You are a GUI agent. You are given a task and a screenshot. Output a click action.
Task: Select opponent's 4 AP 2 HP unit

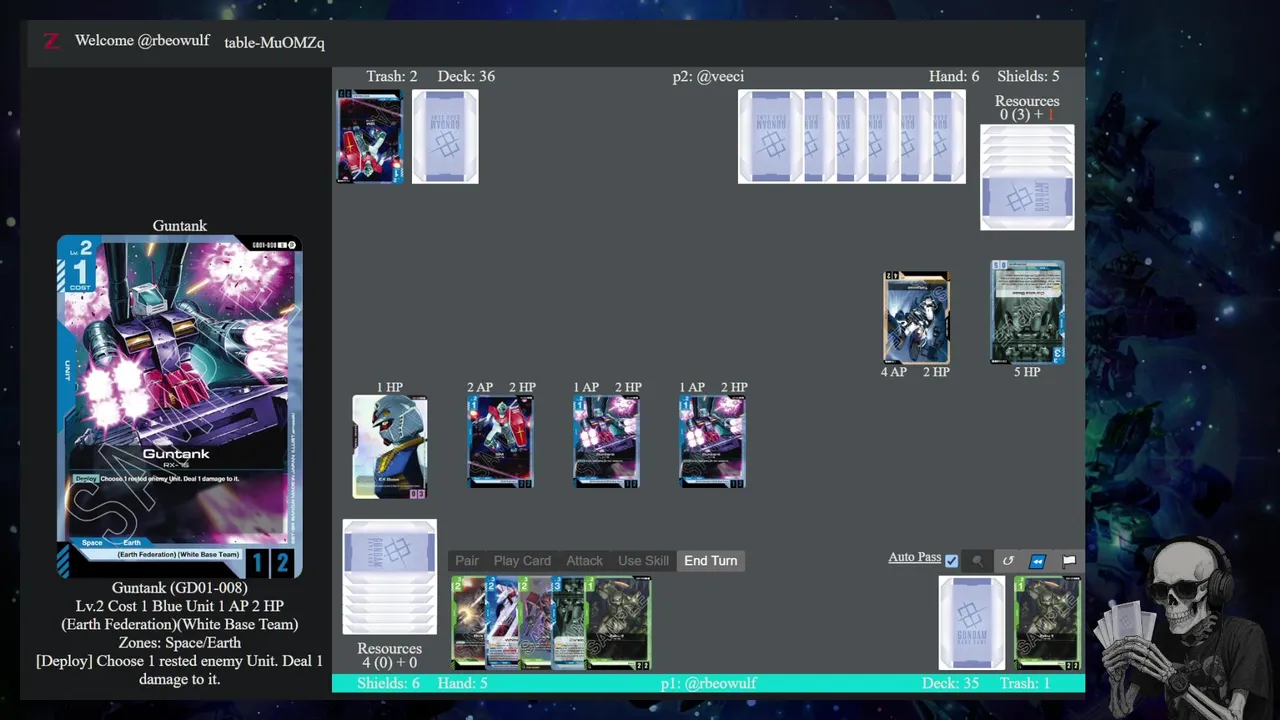point(916,317)
